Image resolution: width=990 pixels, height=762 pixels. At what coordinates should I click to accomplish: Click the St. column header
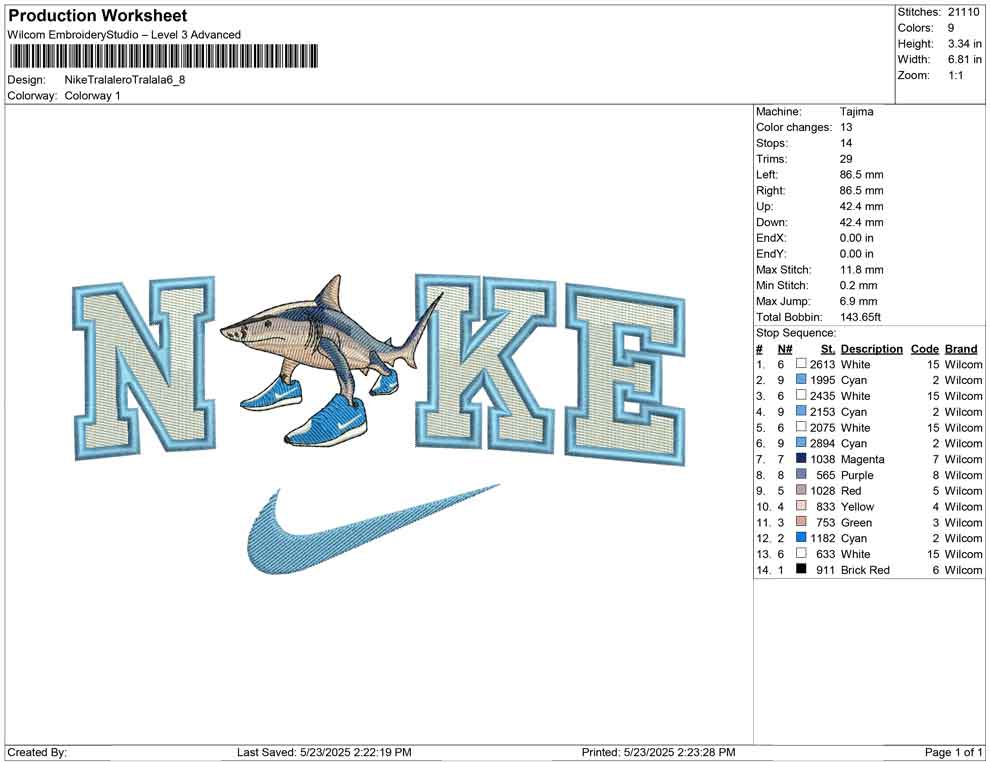click(x=828, y=348)
